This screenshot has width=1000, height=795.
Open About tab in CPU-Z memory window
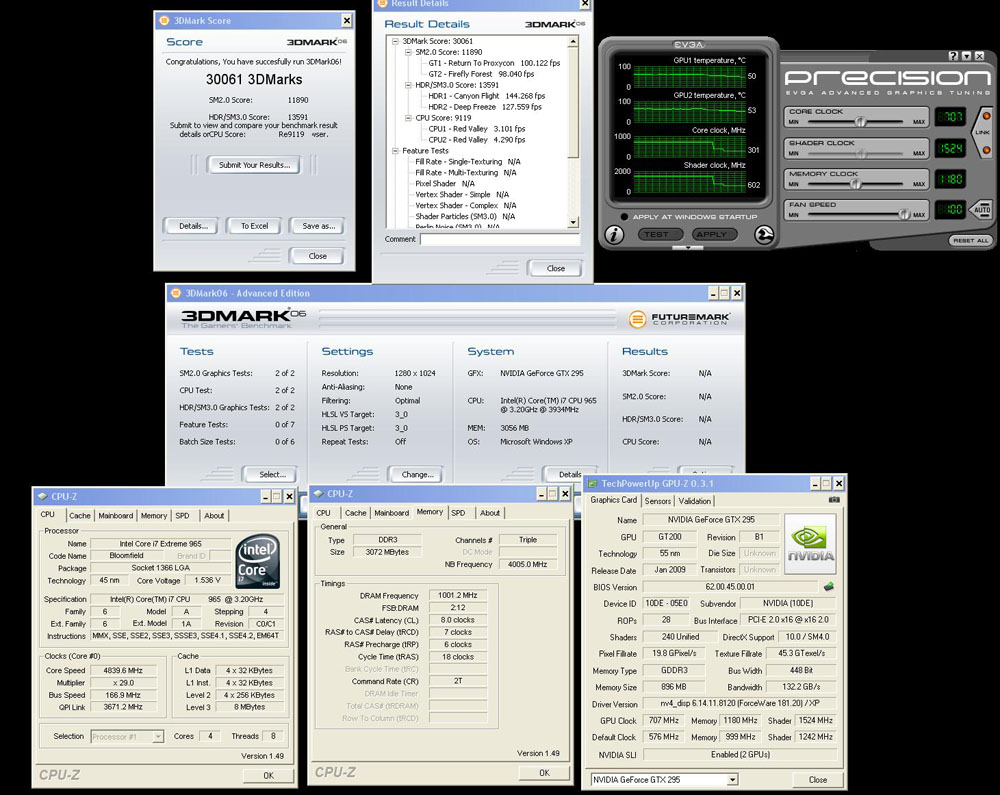coord(490,513)
